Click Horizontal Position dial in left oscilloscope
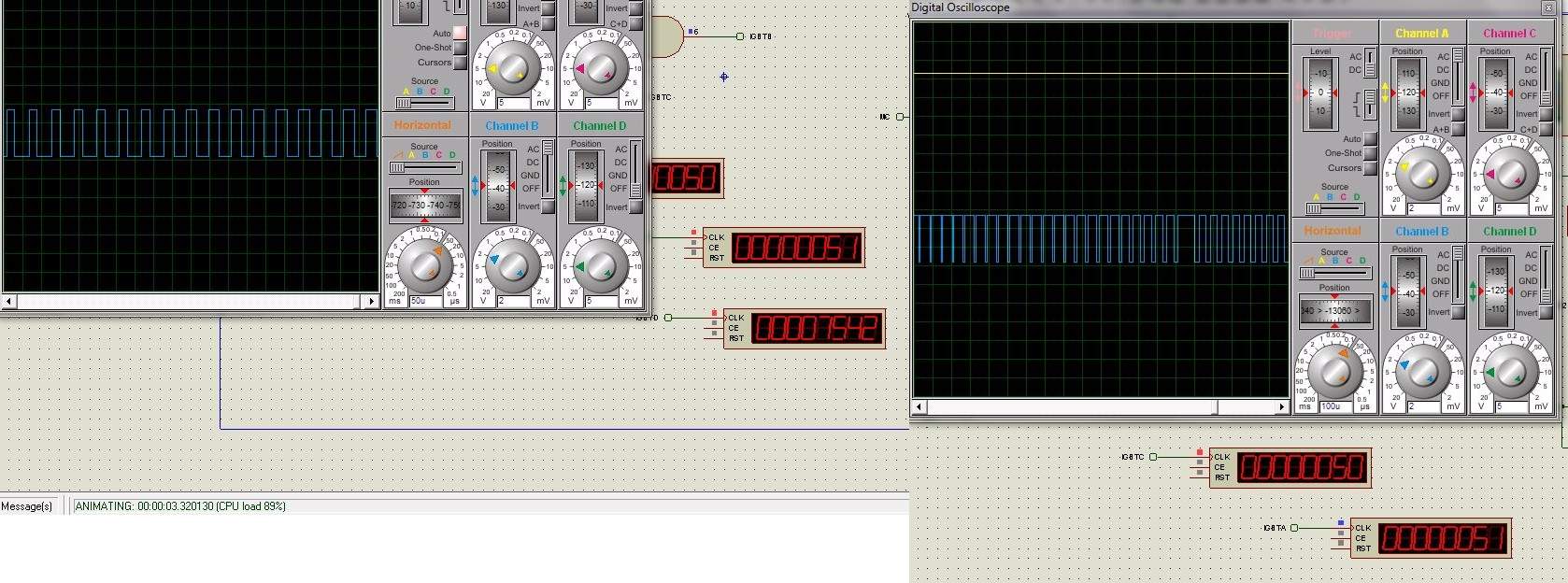 pyautogui.click(x=425, y=205)
